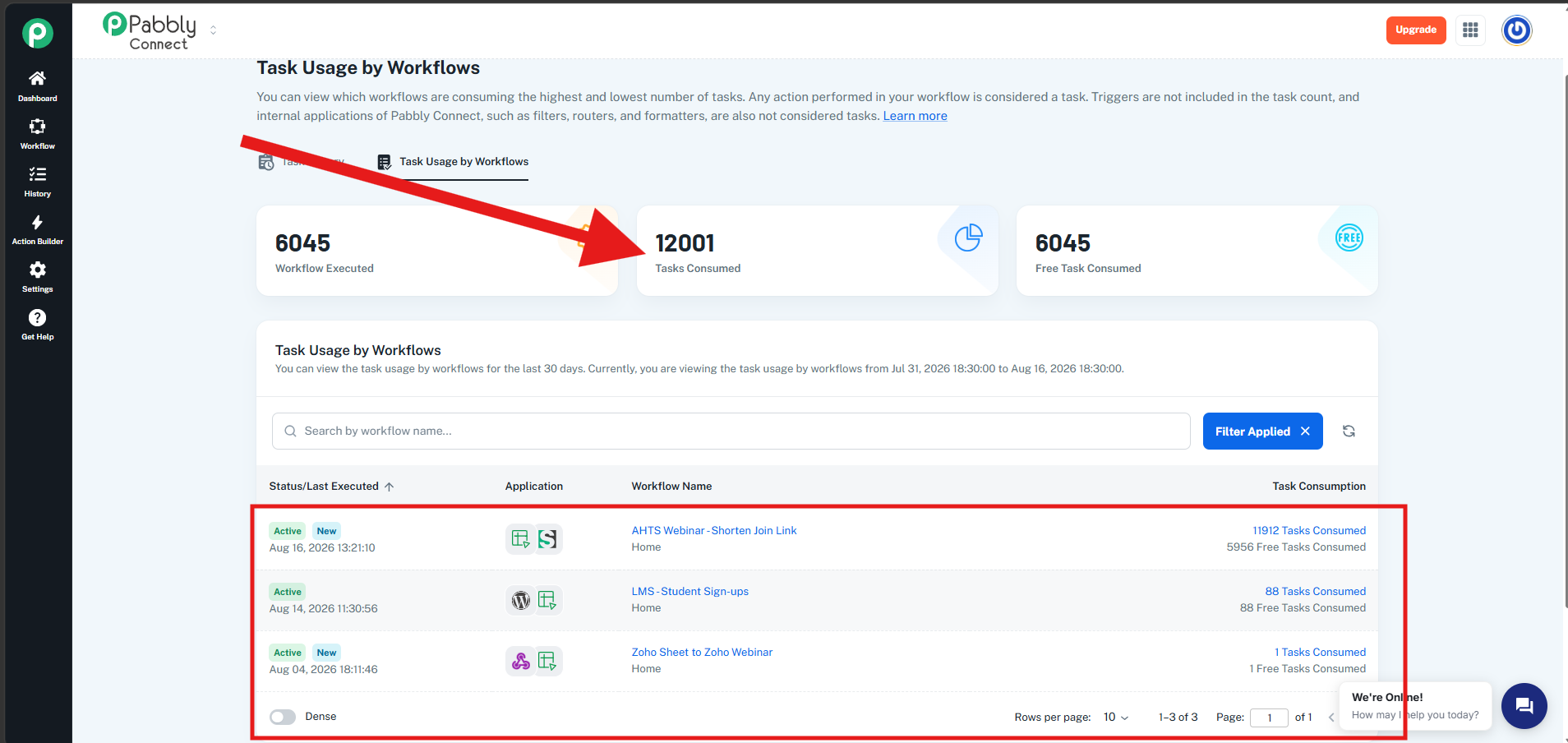This screenshot has height=743, width=1568.
Task: Click the first app icon in AHTS Webinar row
Action: coord(520,539)
